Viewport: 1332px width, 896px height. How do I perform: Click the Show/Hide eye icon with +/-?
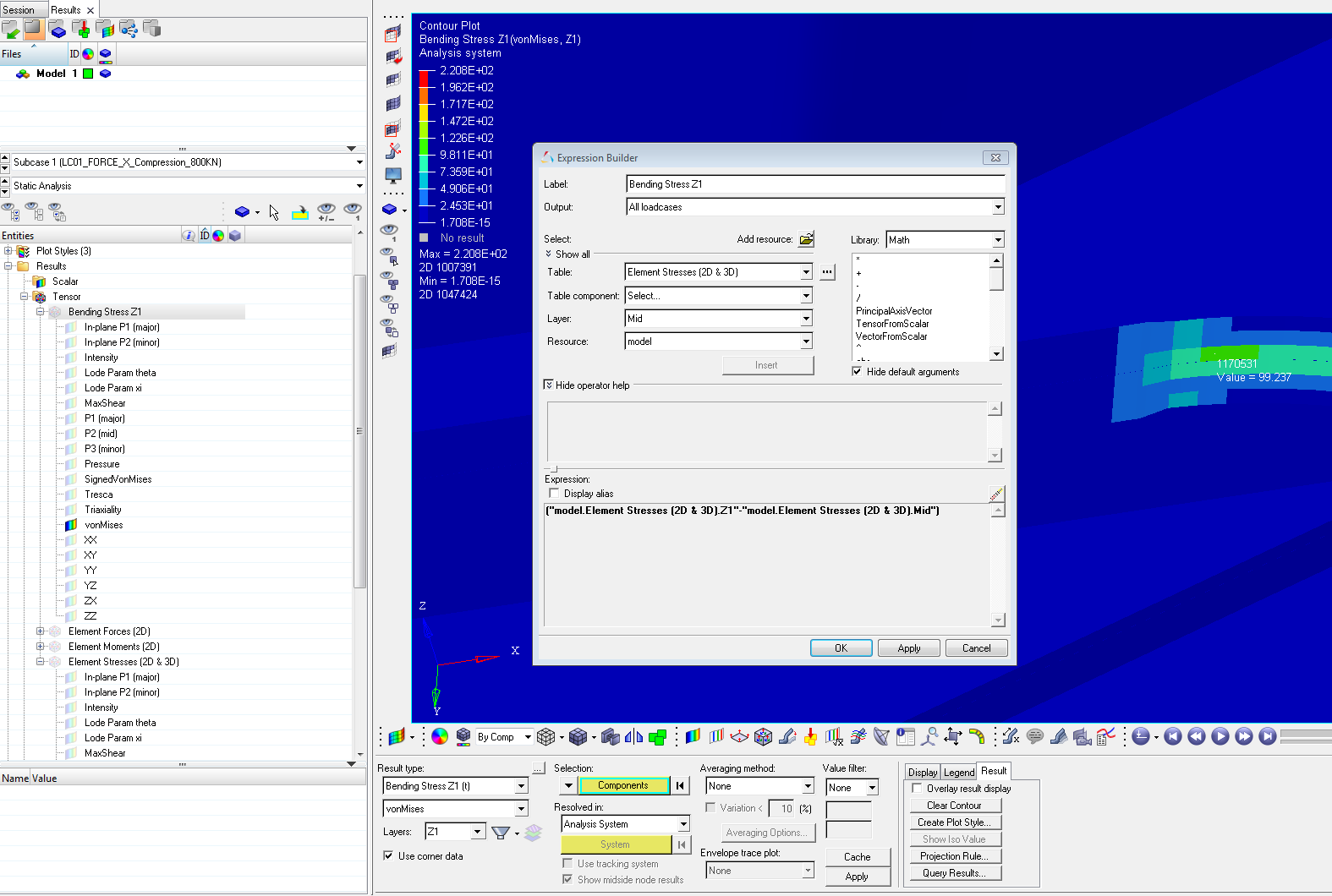(326, 211)
